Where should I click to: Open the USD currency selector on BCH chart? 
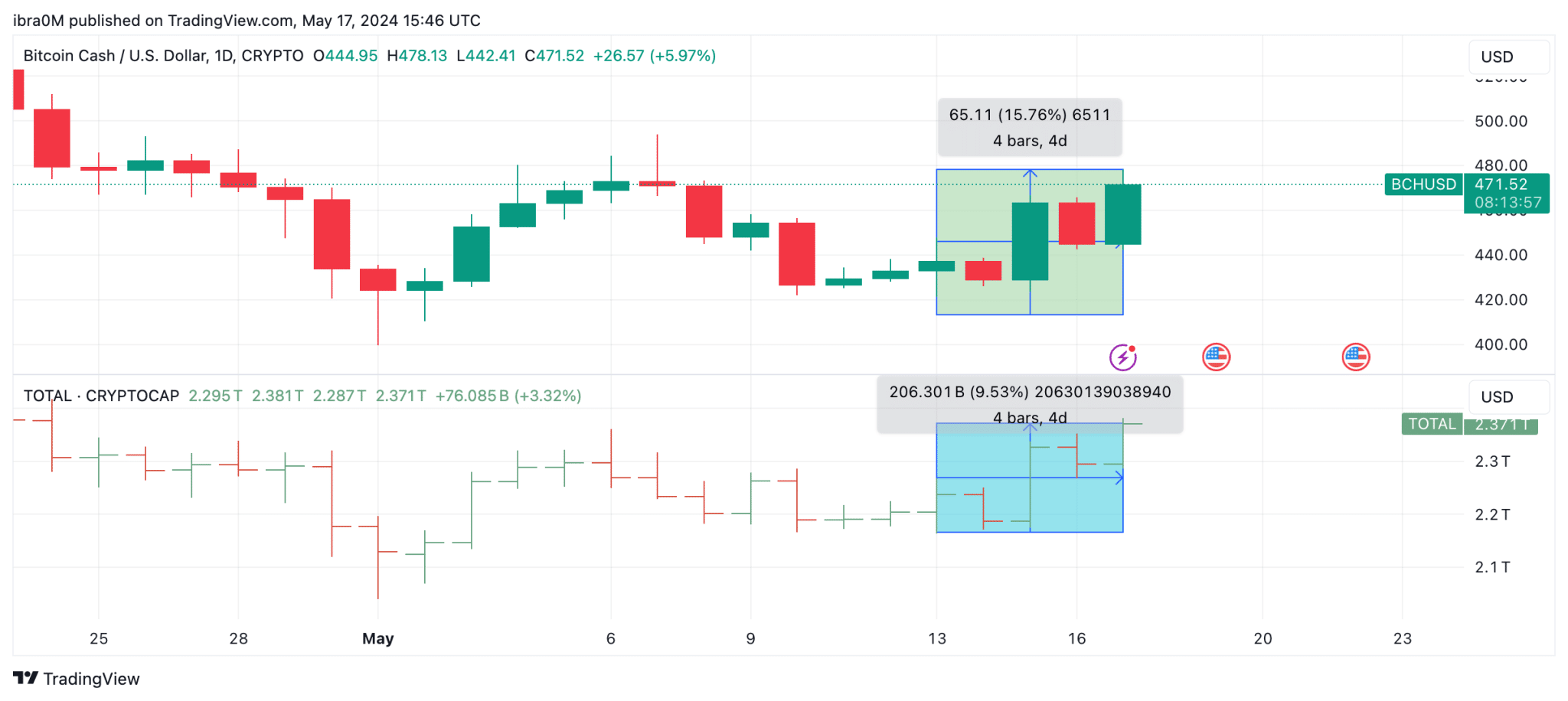(1509, 57)
